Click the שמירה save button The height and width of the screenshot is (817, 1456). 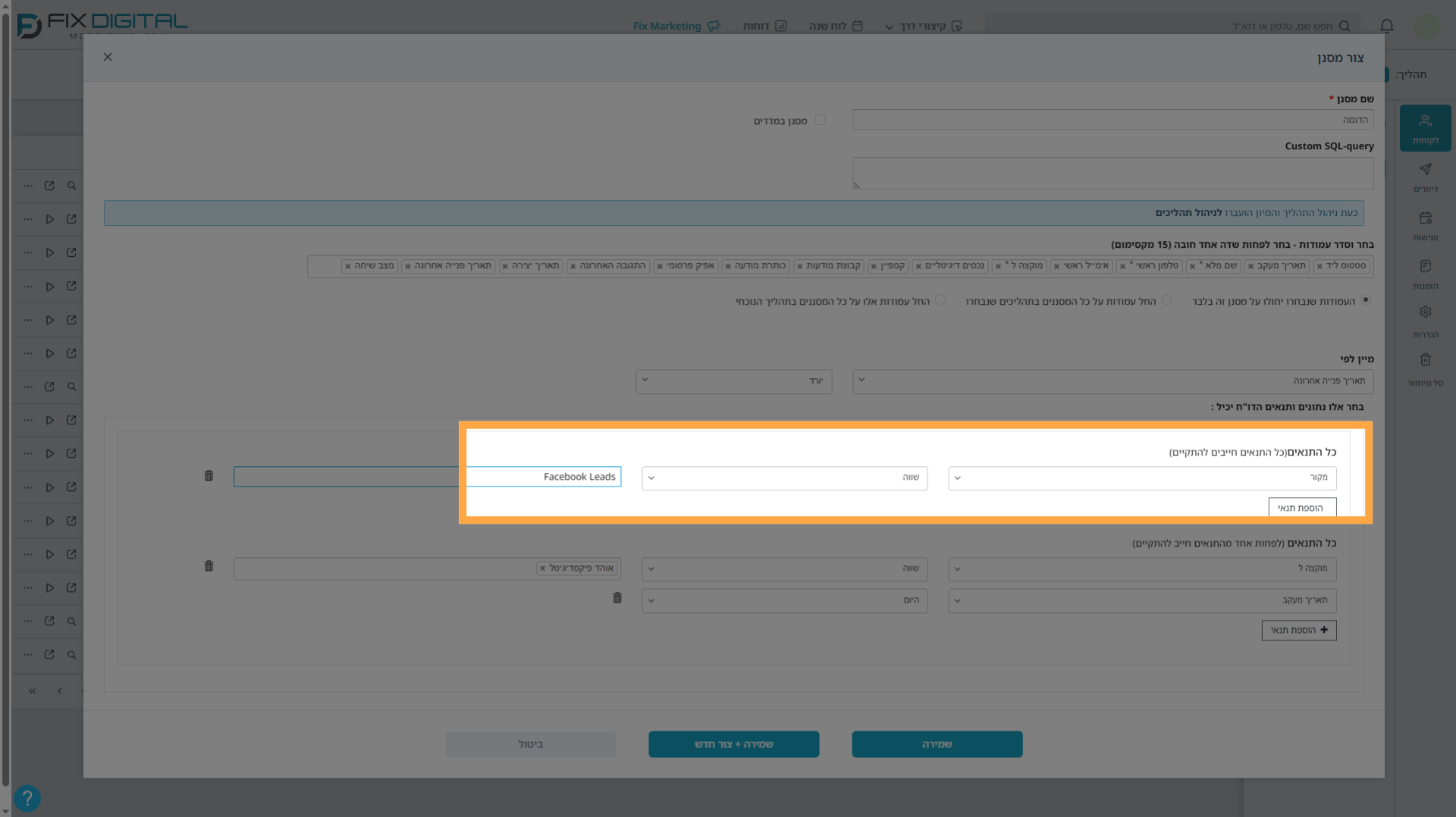coord(937,744)
